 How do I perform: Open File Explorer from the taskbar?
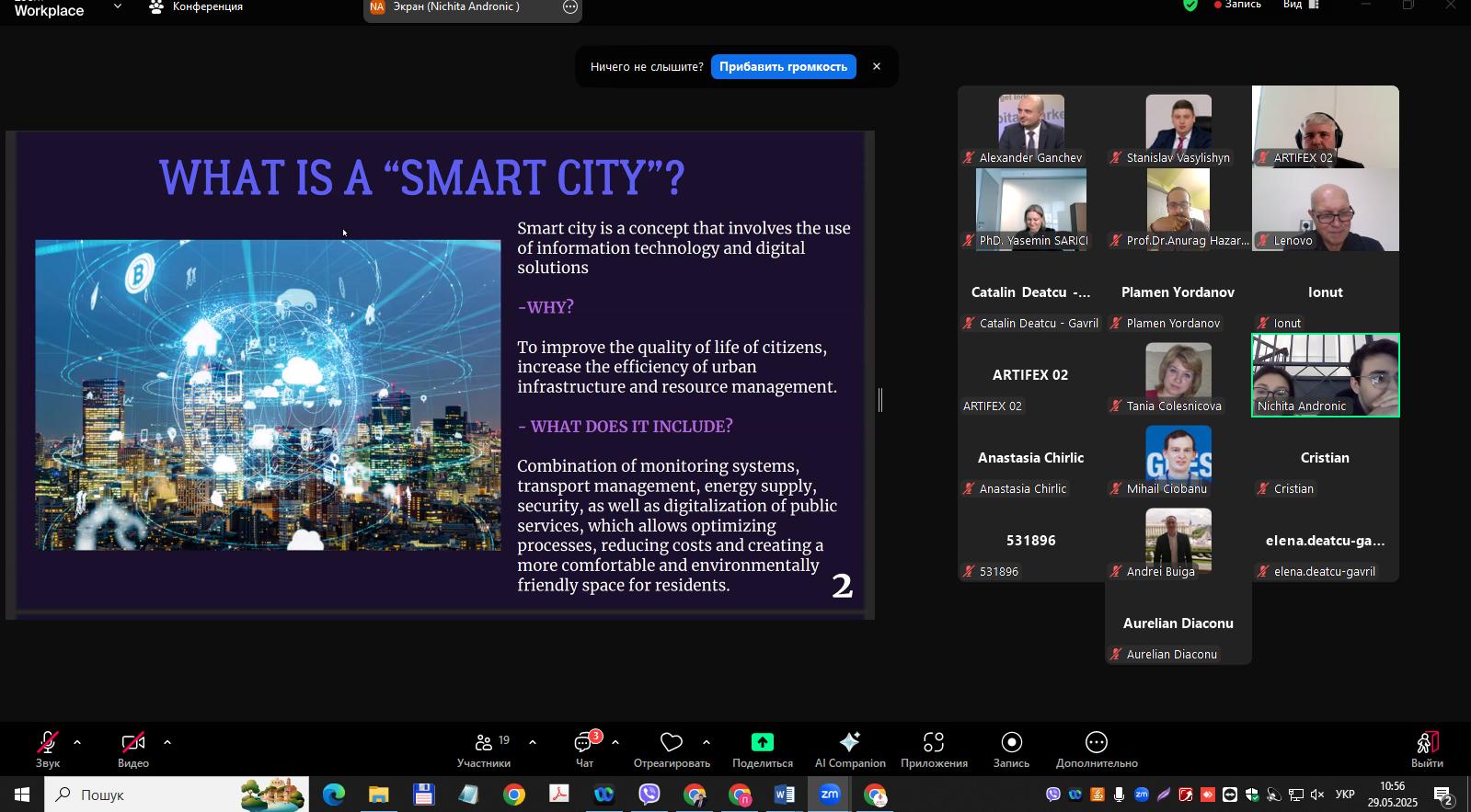[378, 795]
